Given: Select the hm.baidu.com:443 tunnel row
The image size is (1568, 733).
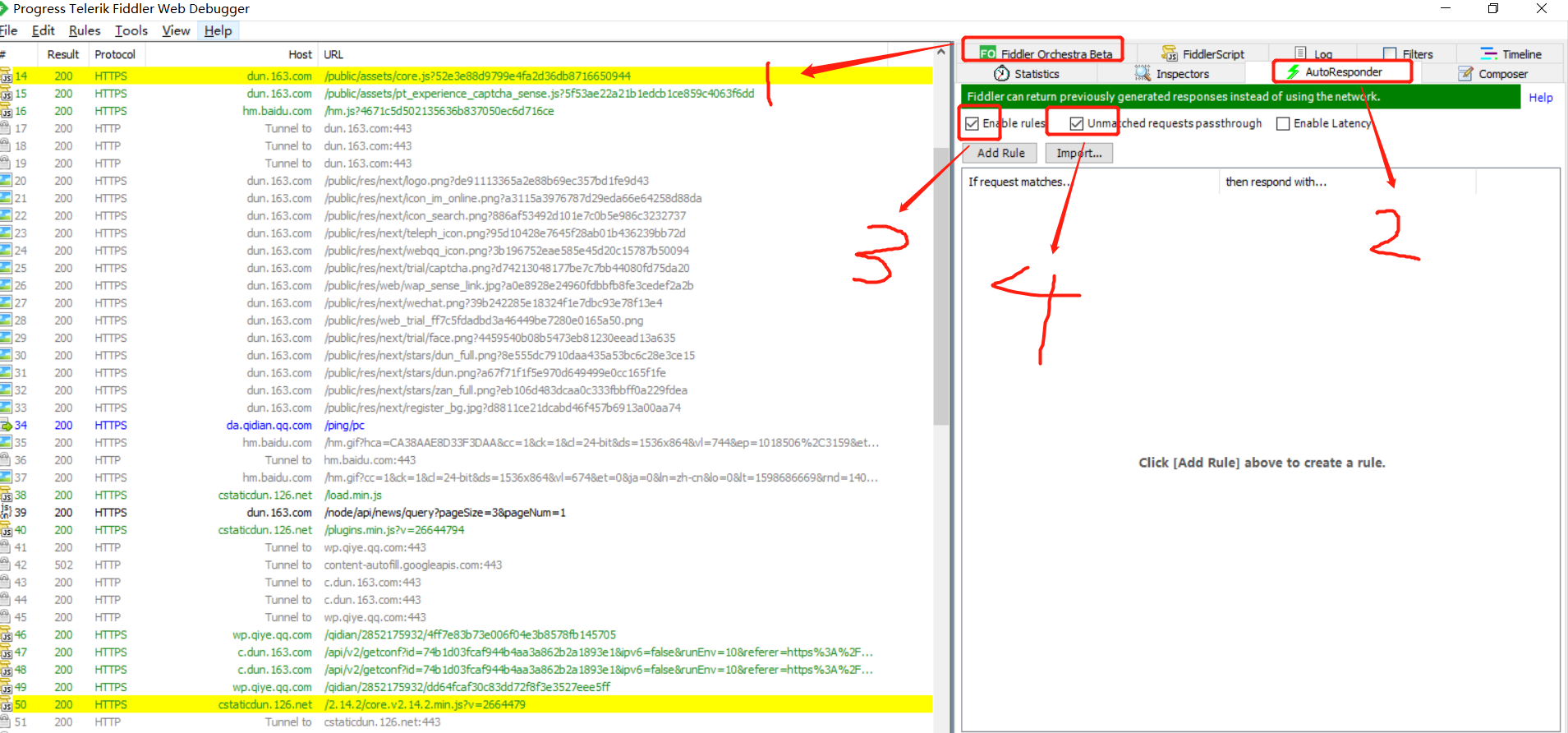Looking at the screenshot, I should [466, 460].
